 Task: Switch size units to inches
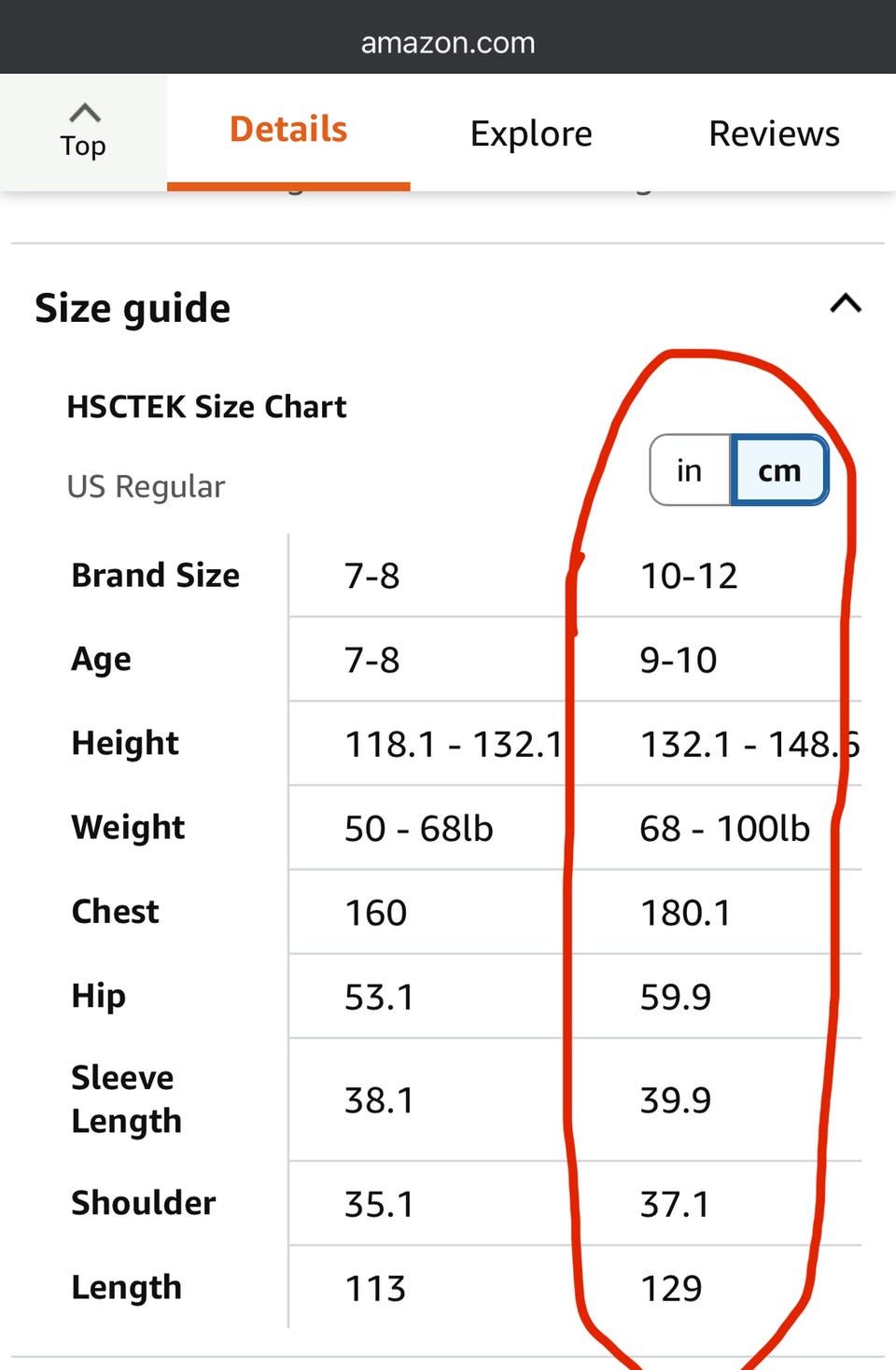click(x=690, y=470)
